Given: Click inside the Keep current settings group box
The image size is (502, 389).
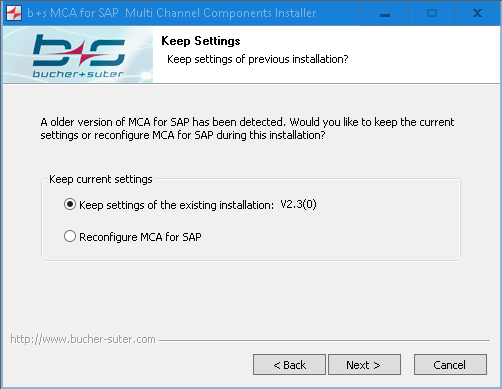Looking at the screenshot, I should click(x=251, y=220).
